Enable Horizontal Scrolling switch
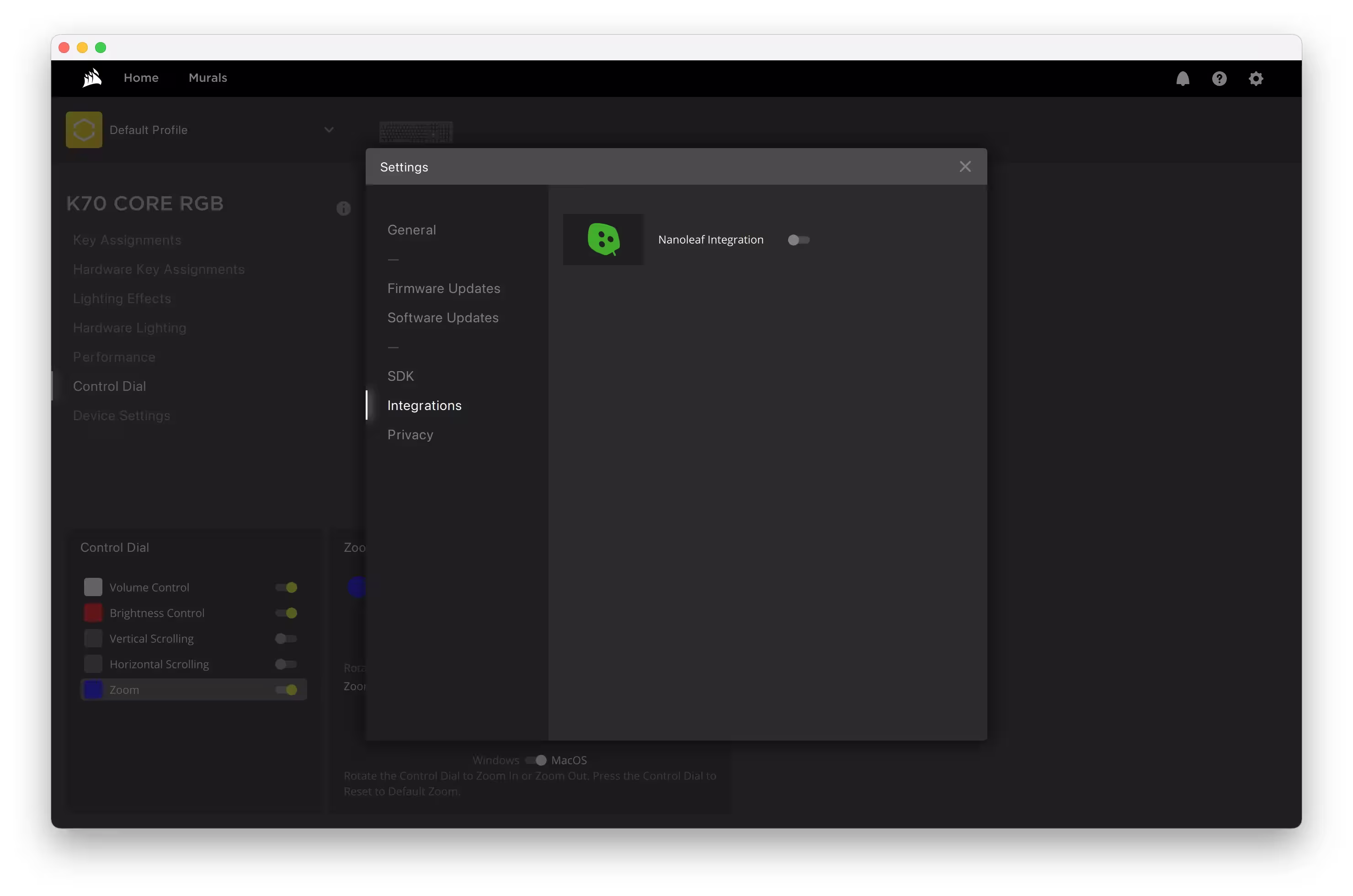The width and height of the screenshot is (1353, 896). click(x=286, y=664)
